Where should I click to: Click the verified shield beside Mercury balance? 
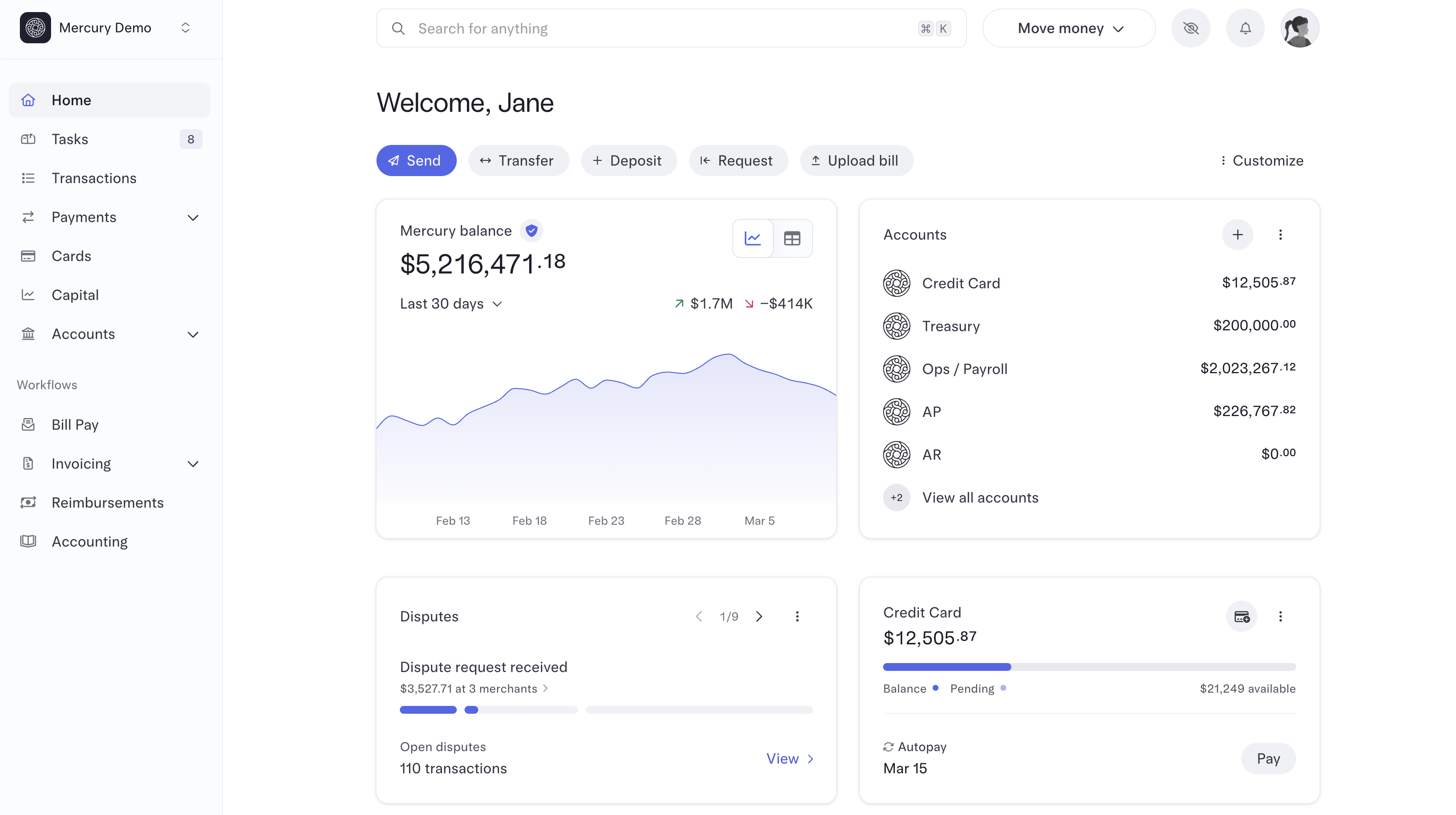click(x=531, y=231)
